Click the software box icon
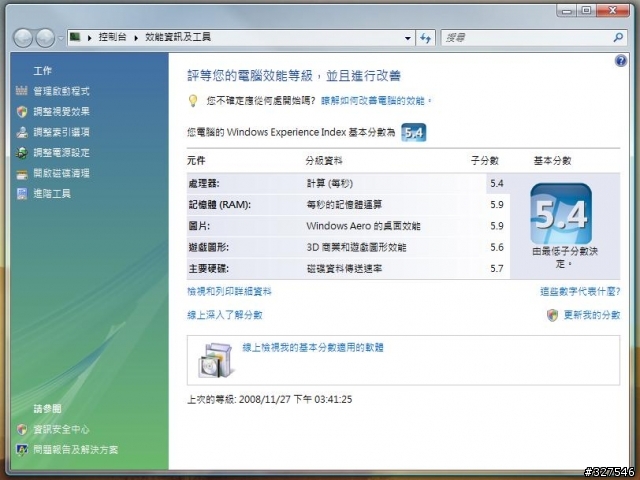640x480 pixels. coord(216,360)
